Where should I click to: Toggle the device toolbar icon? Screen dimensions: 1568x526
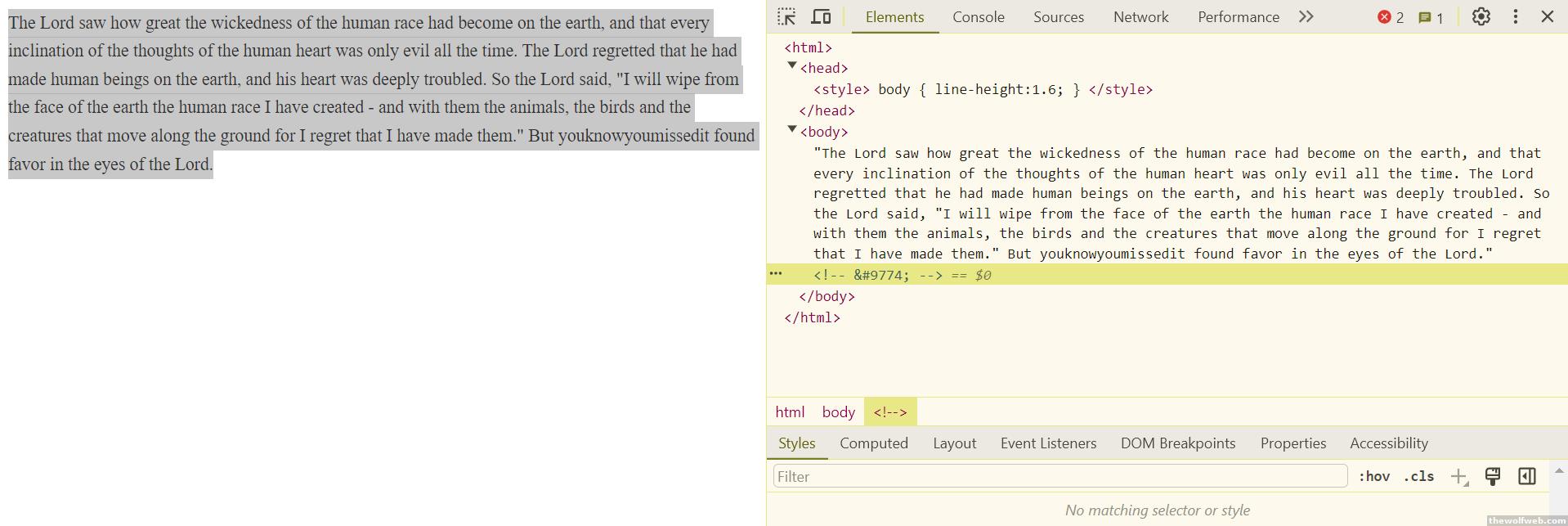click(x=821, y=17)
